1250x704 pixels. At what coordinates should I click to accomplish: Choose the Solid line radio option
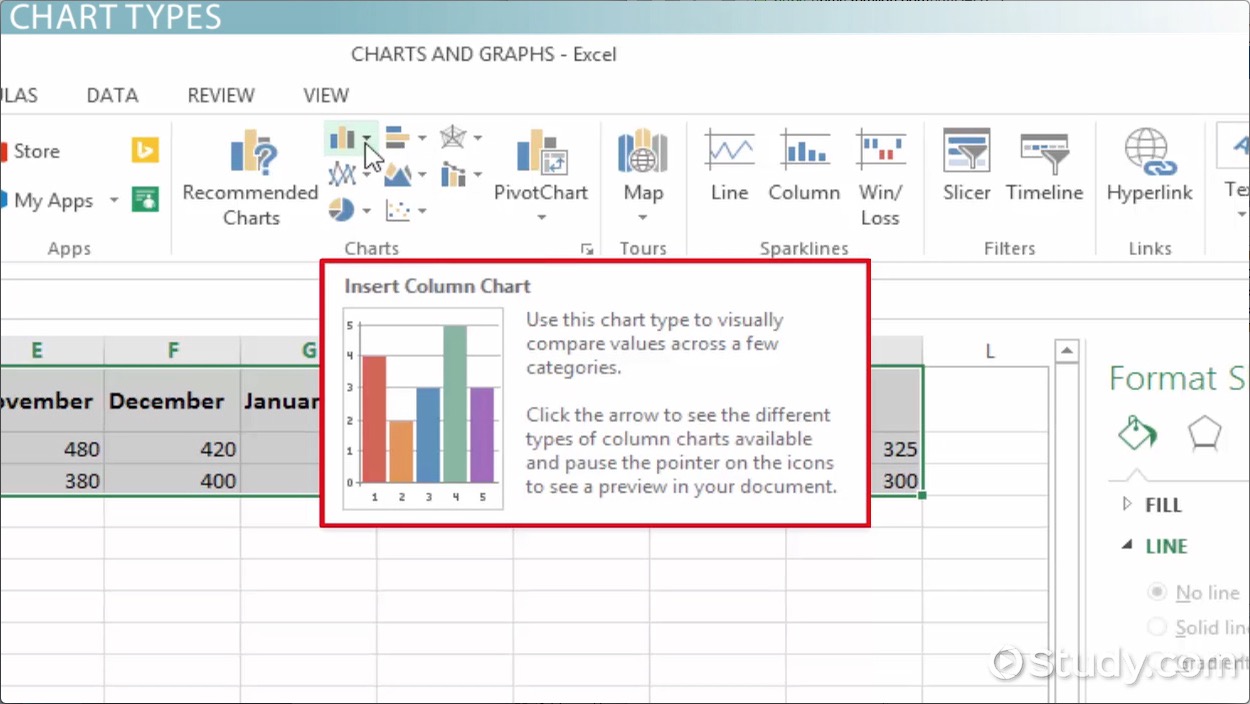tap(1157, 627)
